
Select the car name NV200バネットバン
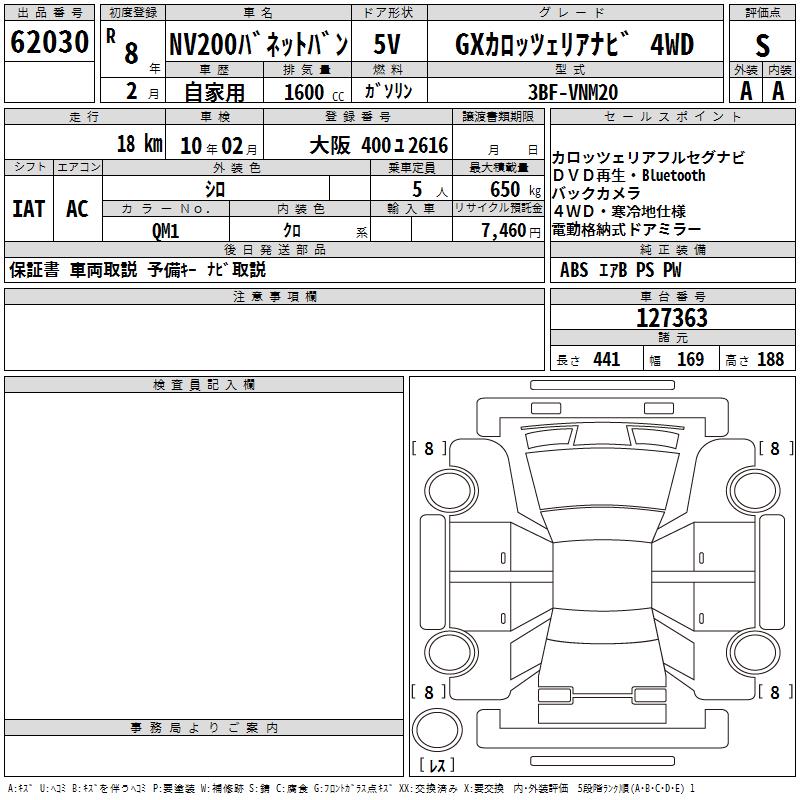258,44
